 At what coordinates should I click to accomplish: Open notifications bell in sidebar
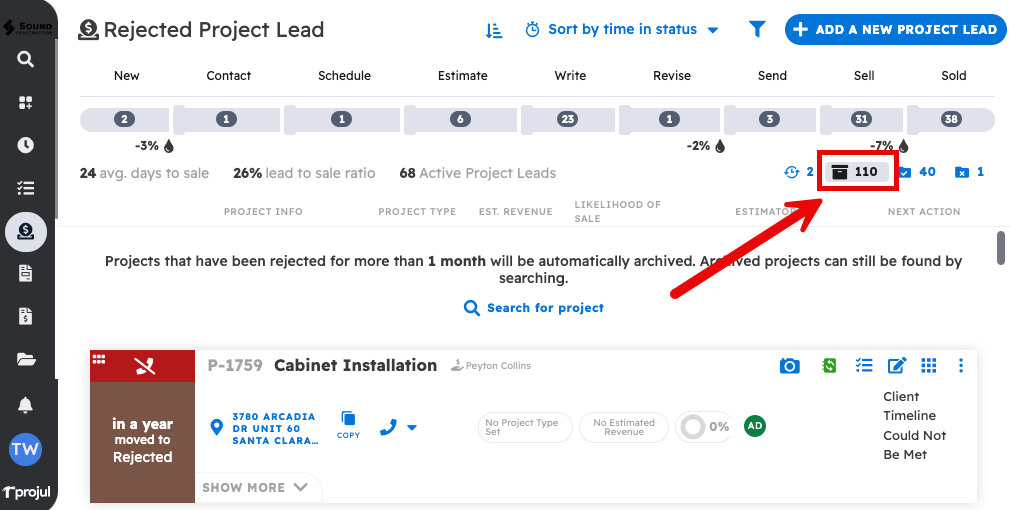tap(26, 405)
